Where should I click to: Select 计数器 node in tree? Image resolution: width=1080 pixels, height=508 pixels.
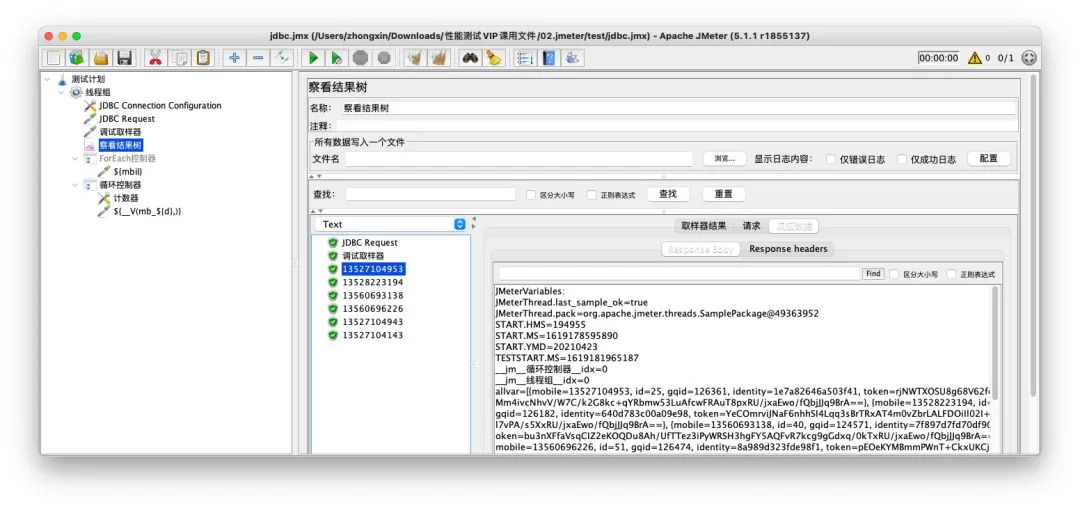pyautogui.click(x=126, y=198)
